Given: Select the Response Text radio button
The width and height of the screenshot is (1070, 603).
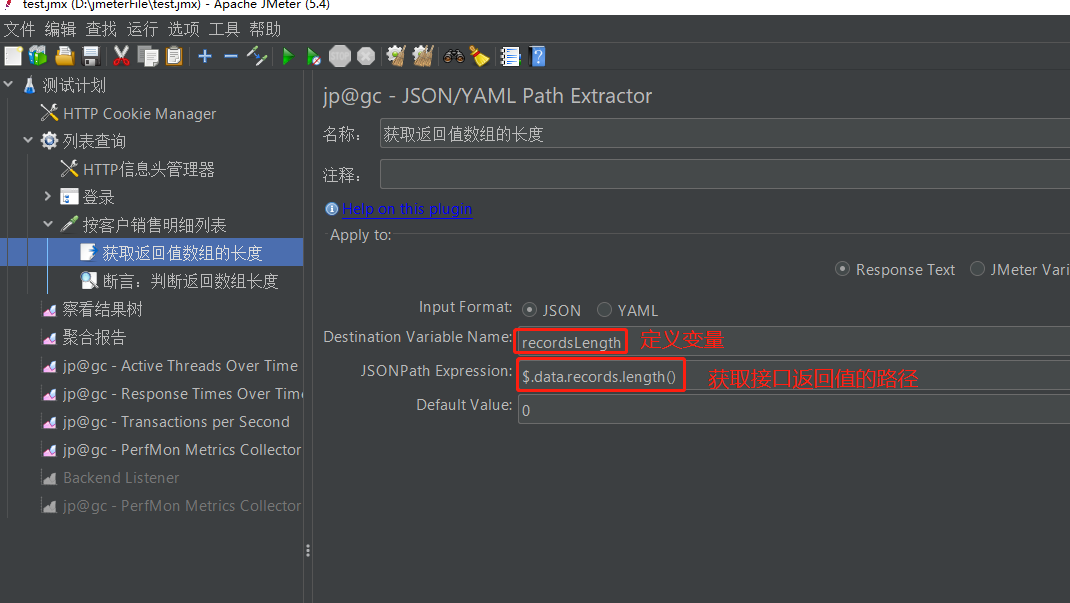Looking at the screenshot, I should pos(843,269).
